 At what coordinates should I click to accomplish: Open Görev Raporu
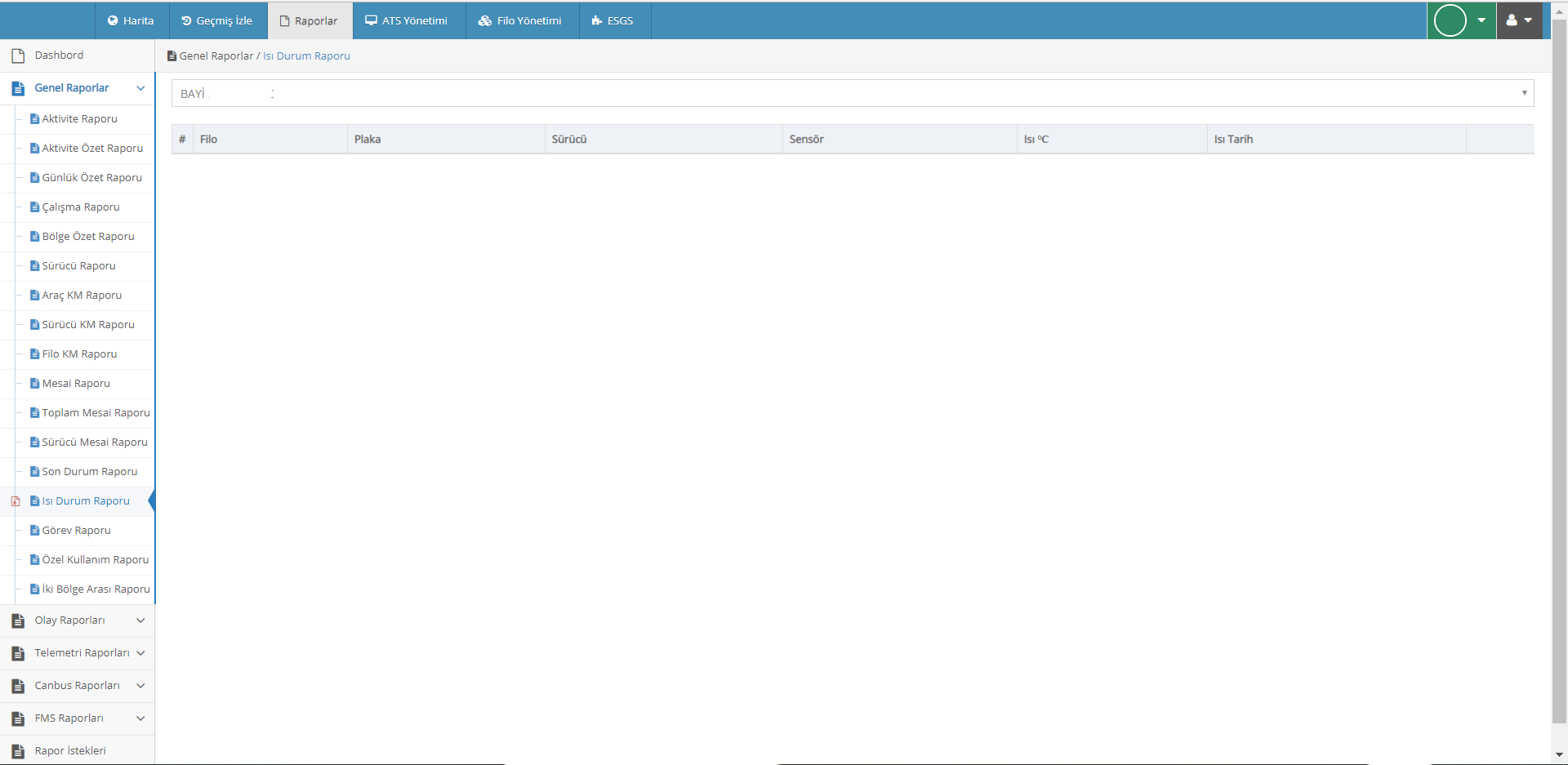pyautogui.click(x=76, y=531)
